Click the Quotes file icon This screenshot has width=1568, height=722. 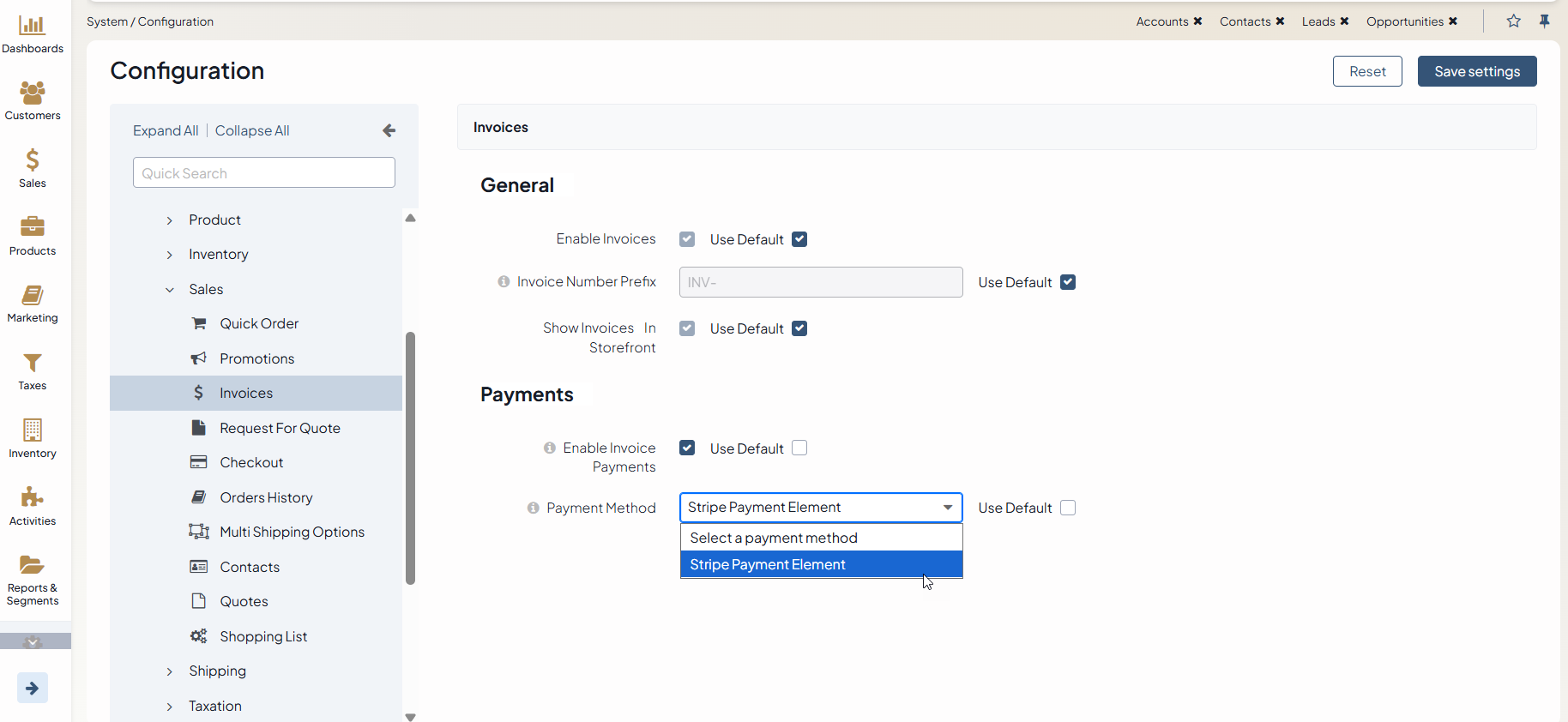coord(199,601)
